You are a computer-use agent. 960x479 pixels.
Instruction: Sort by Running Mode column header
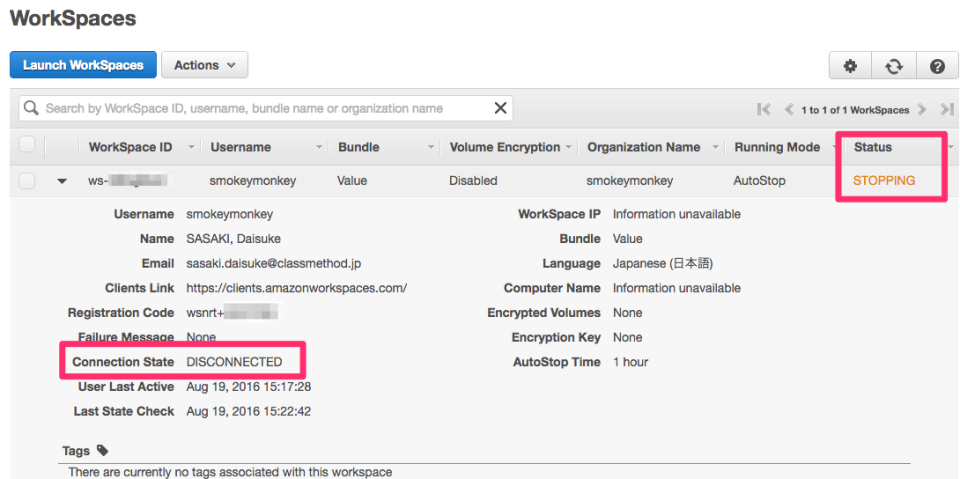[777, 147]
